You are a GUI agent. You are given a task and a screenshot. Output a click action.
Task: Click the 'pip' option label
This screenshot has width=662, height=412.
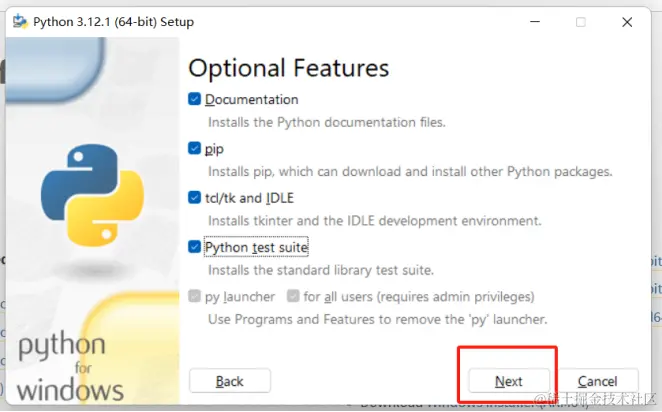(214, 149)
